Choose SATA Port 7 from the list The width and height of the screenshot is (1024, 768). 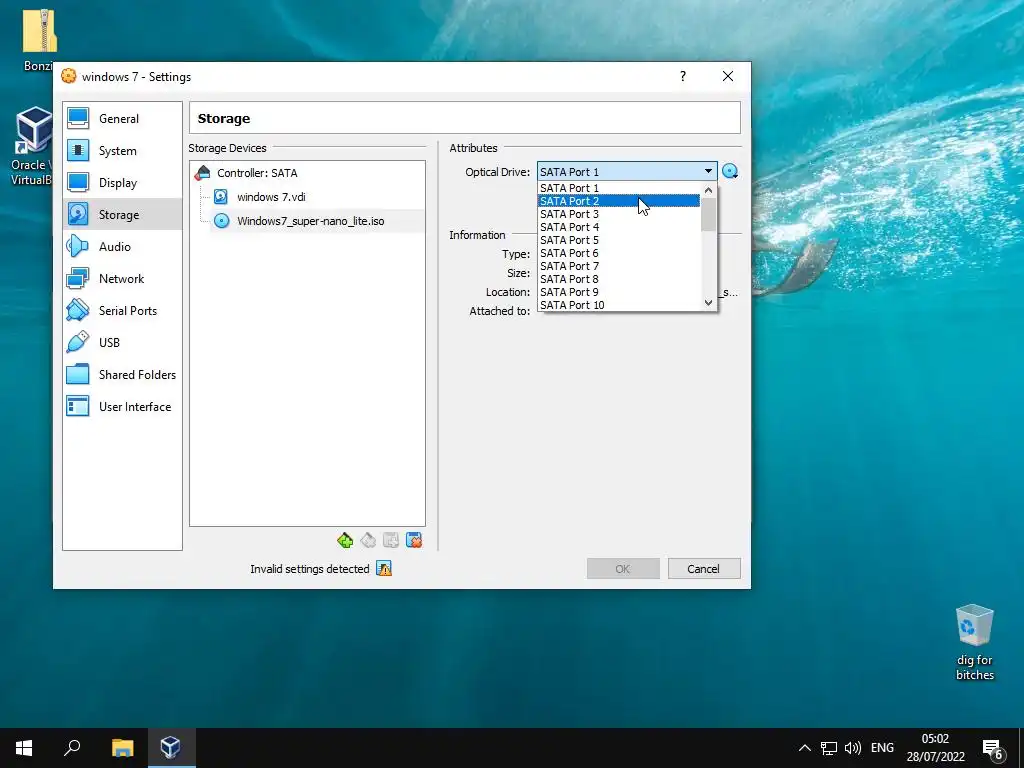point(619,266)
